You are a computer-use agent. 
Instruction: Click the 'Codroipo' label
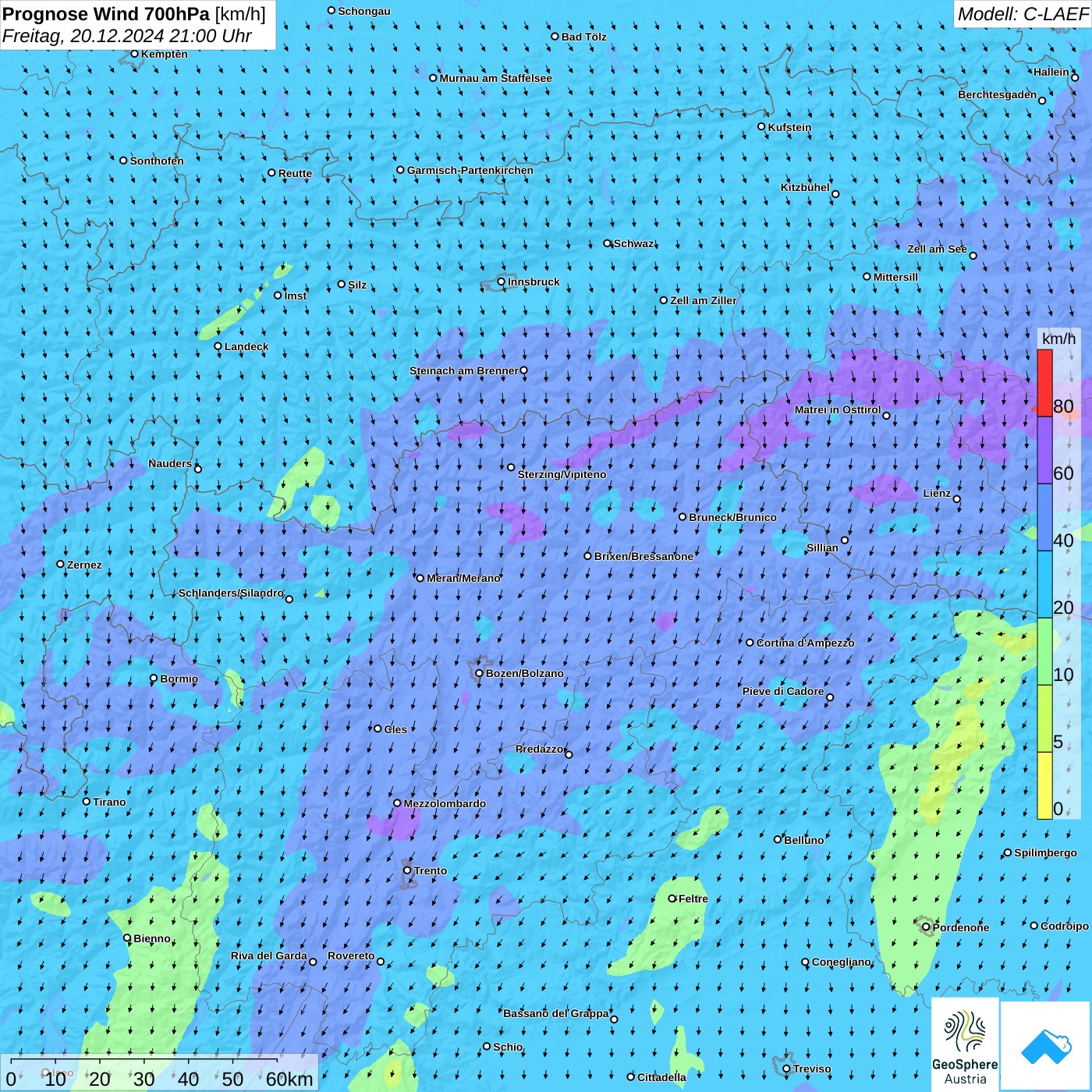pyautogui.click(x=1065, y=926)
